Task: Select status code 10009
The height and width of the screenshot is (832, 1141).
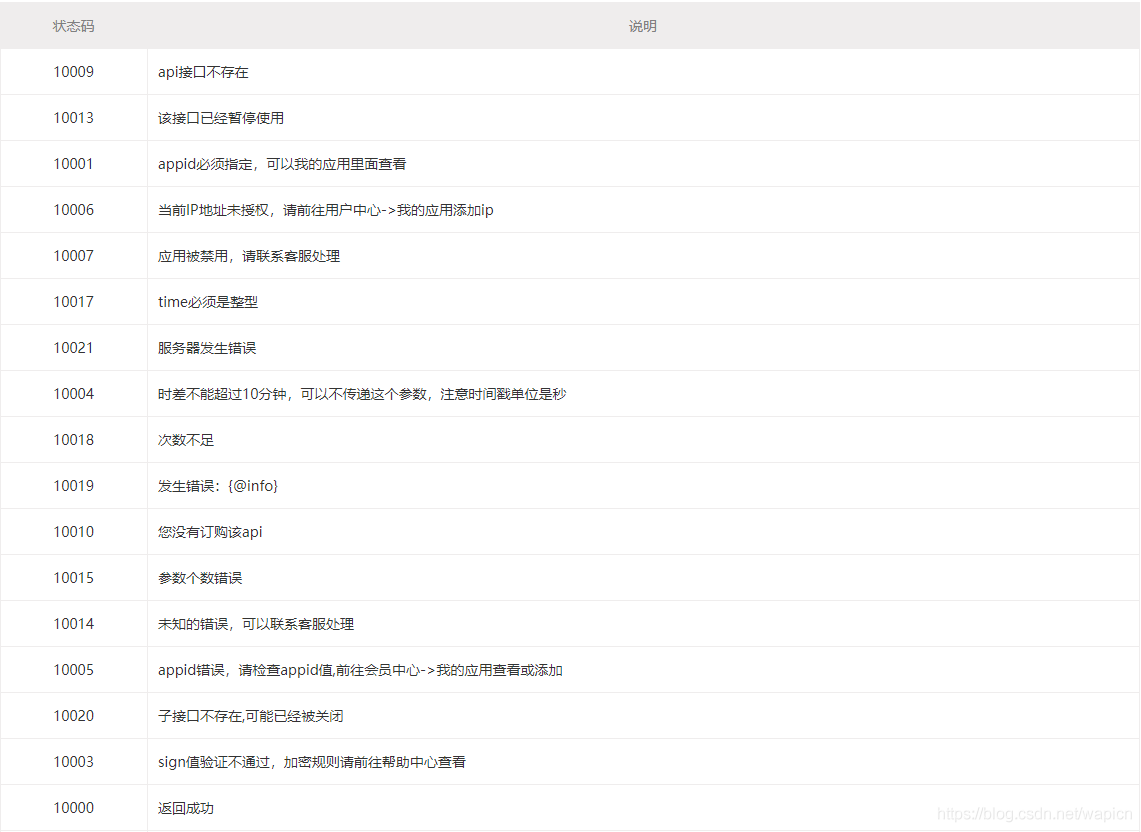Action: pos(73,72)
